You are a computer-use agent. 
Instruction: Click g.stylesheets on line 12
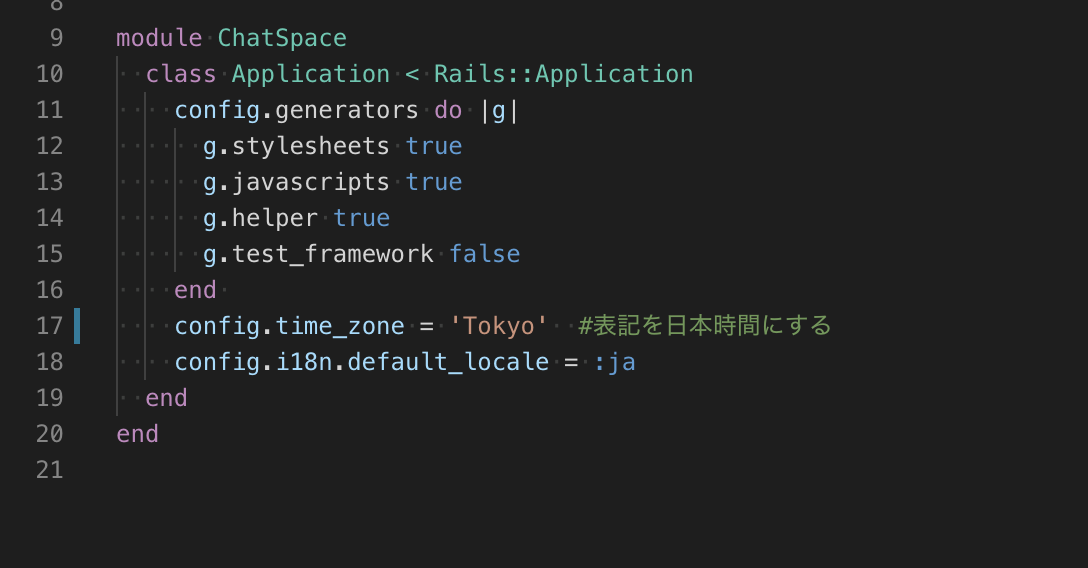click(x=296, y=146)
